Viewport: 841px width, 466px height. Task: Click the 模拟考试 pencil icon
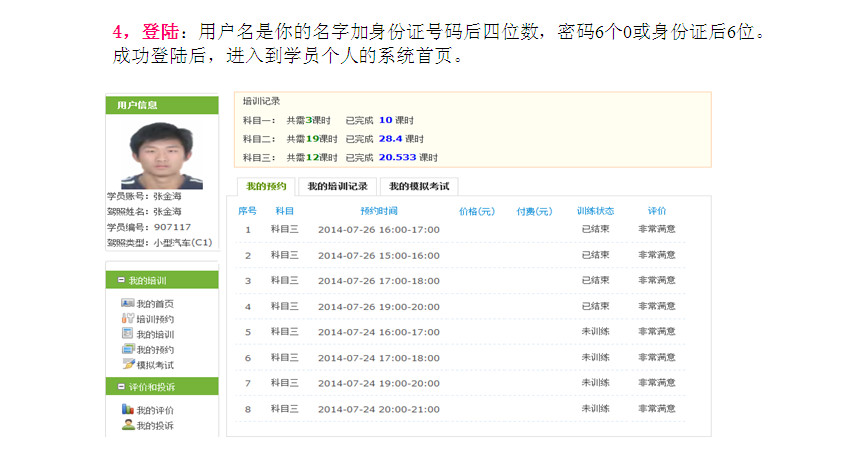tap(127, 364)
